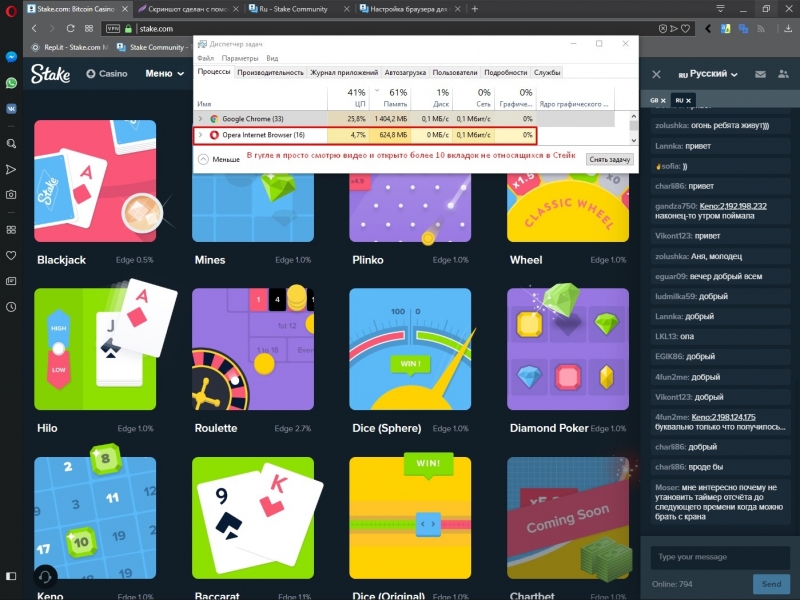Open the Keno:2,198,124,175 bet link

pos(723,417)
